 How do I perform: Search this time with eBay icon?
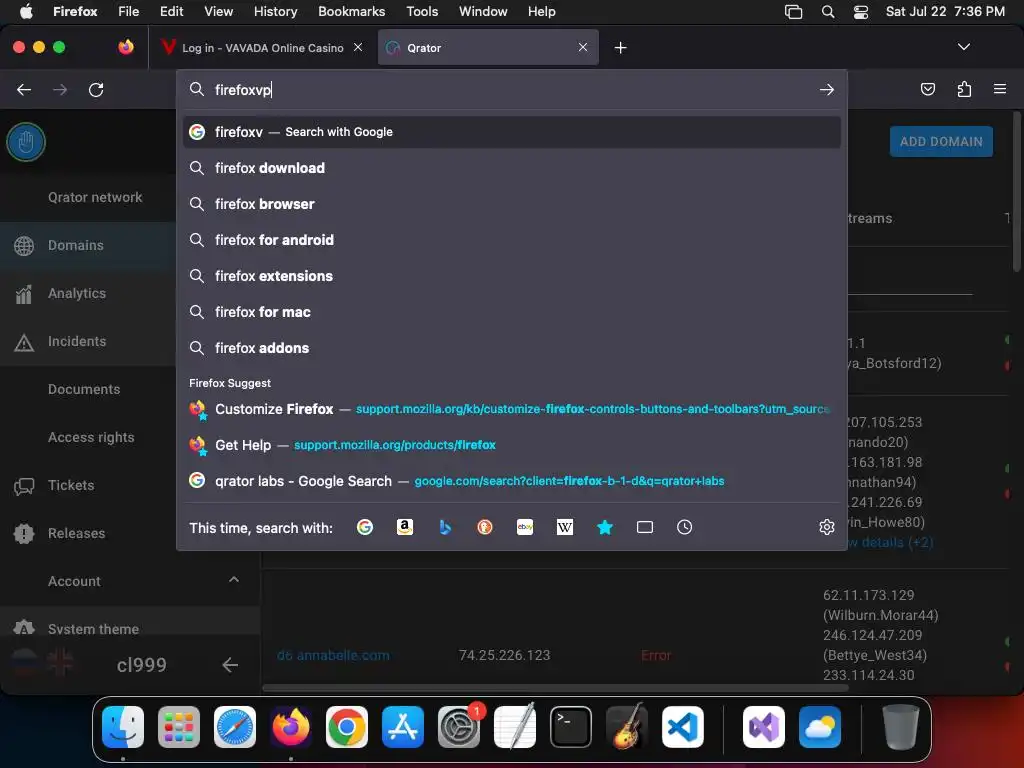[x=525, y=527]
